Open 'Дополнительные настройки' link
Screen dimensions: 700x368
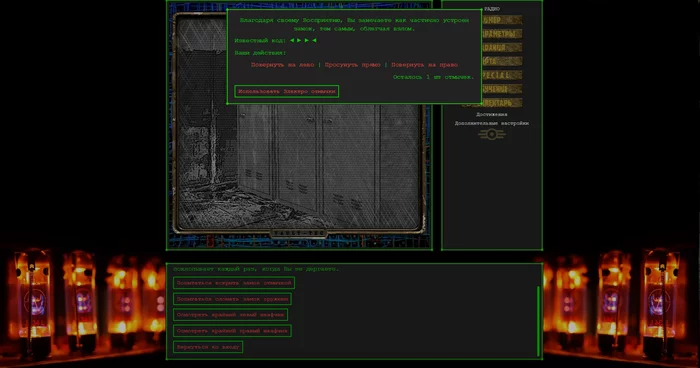point(492,123)
